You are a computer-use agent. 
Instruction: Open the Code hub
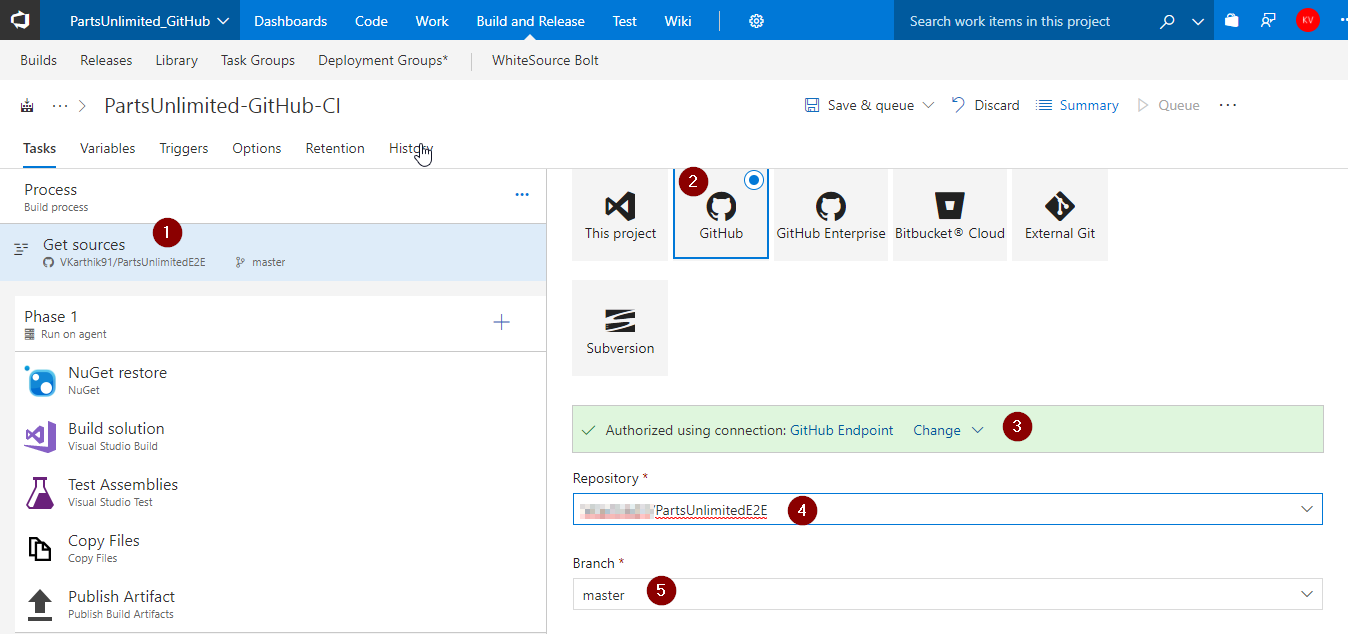click(x=371, y=21)
